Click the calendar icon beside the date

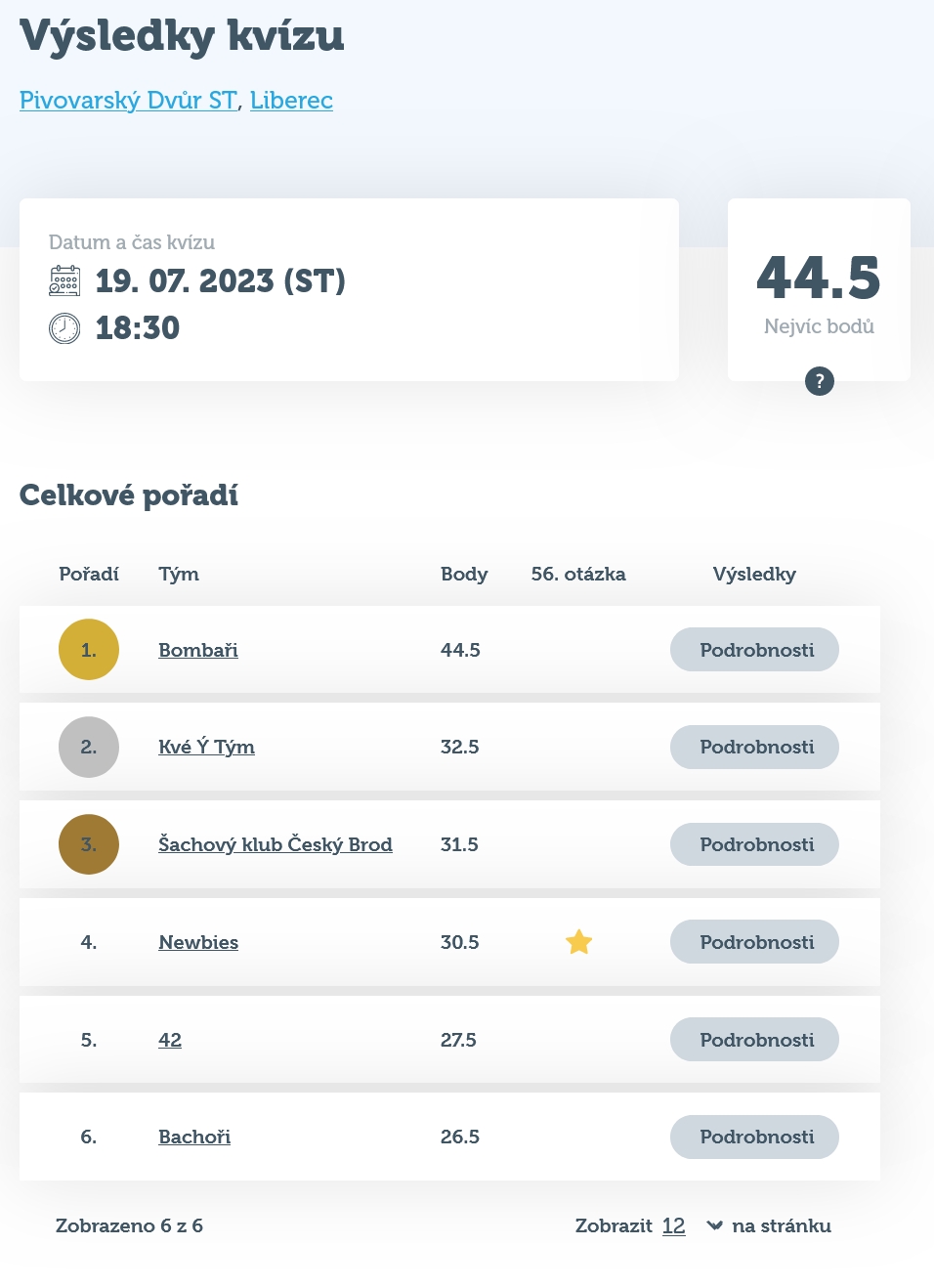(x=64, y=280)
